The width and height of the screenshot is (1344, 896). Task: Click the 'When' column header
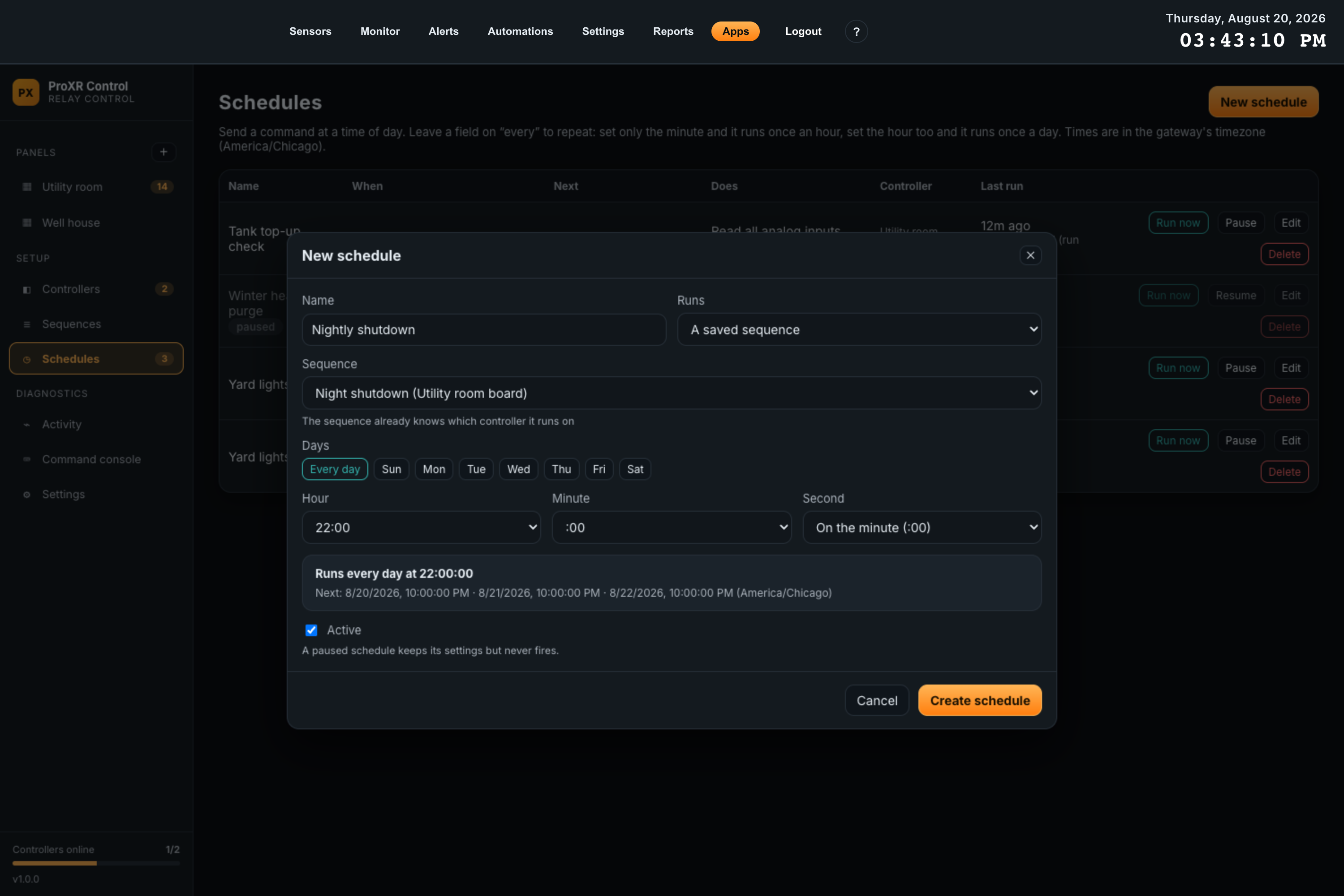pyautogui.click(x=367, y=186)
